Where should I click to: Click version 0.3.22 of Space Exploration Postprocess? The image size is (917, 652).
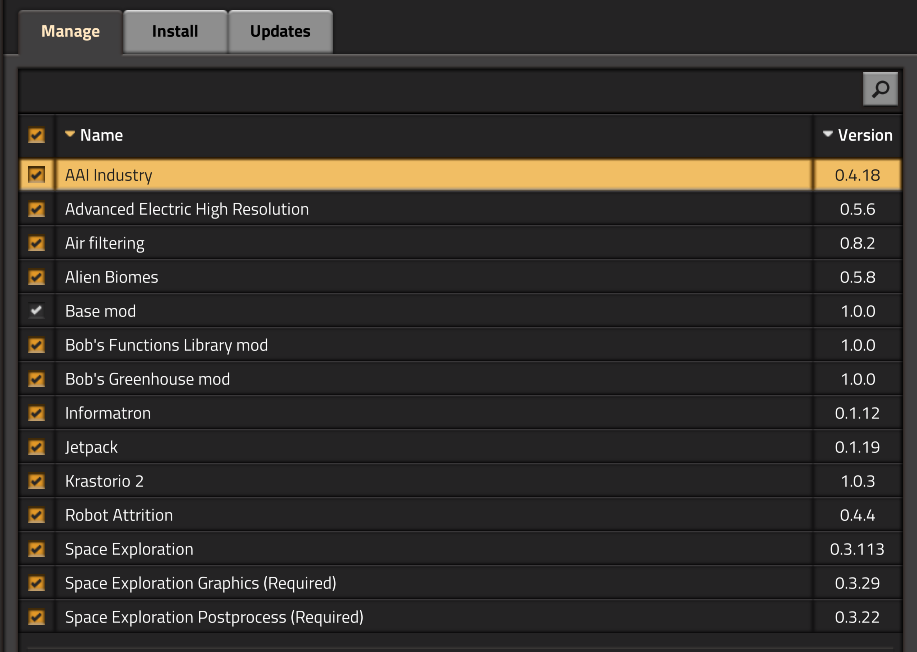pos(857,617)
